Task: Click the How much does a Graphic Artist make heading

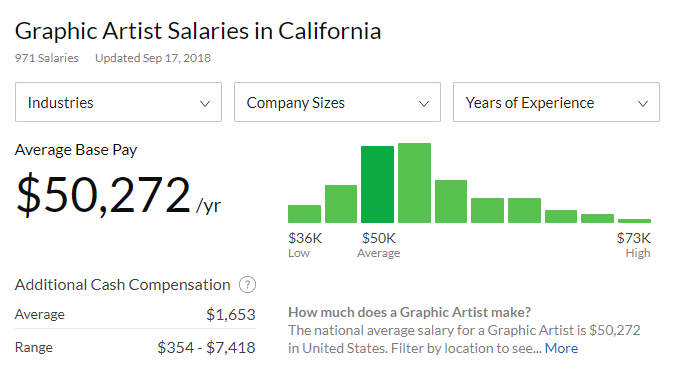Action: coord(410,312)
